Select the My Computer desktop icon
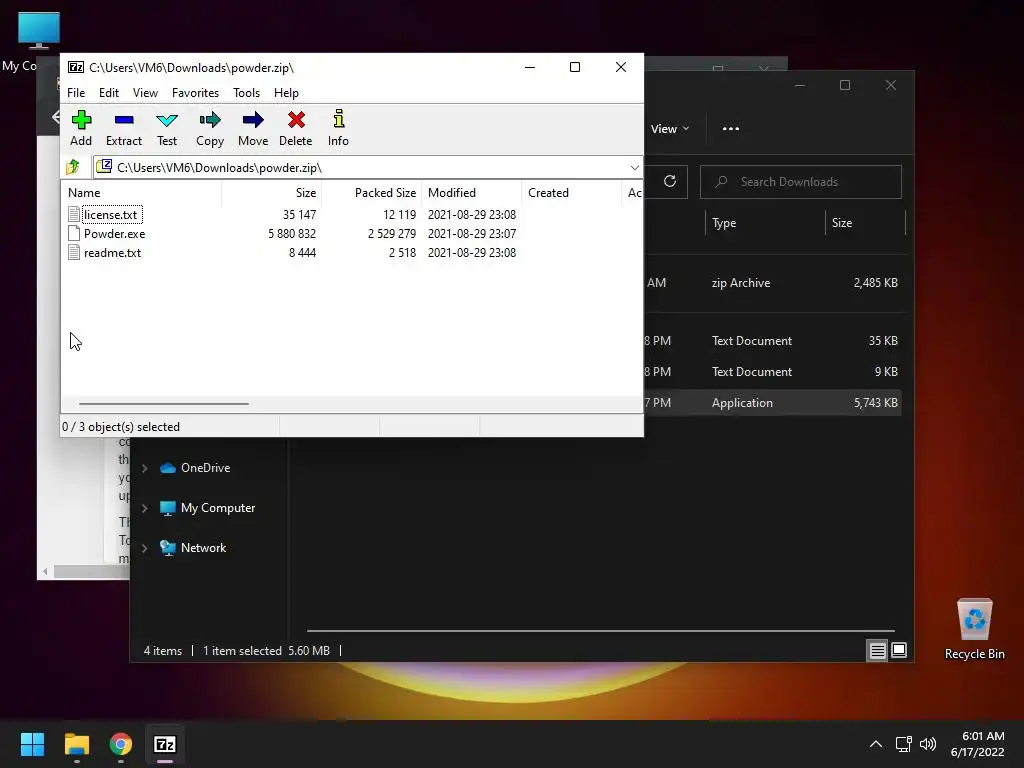1024x768 pixels. 38,31
